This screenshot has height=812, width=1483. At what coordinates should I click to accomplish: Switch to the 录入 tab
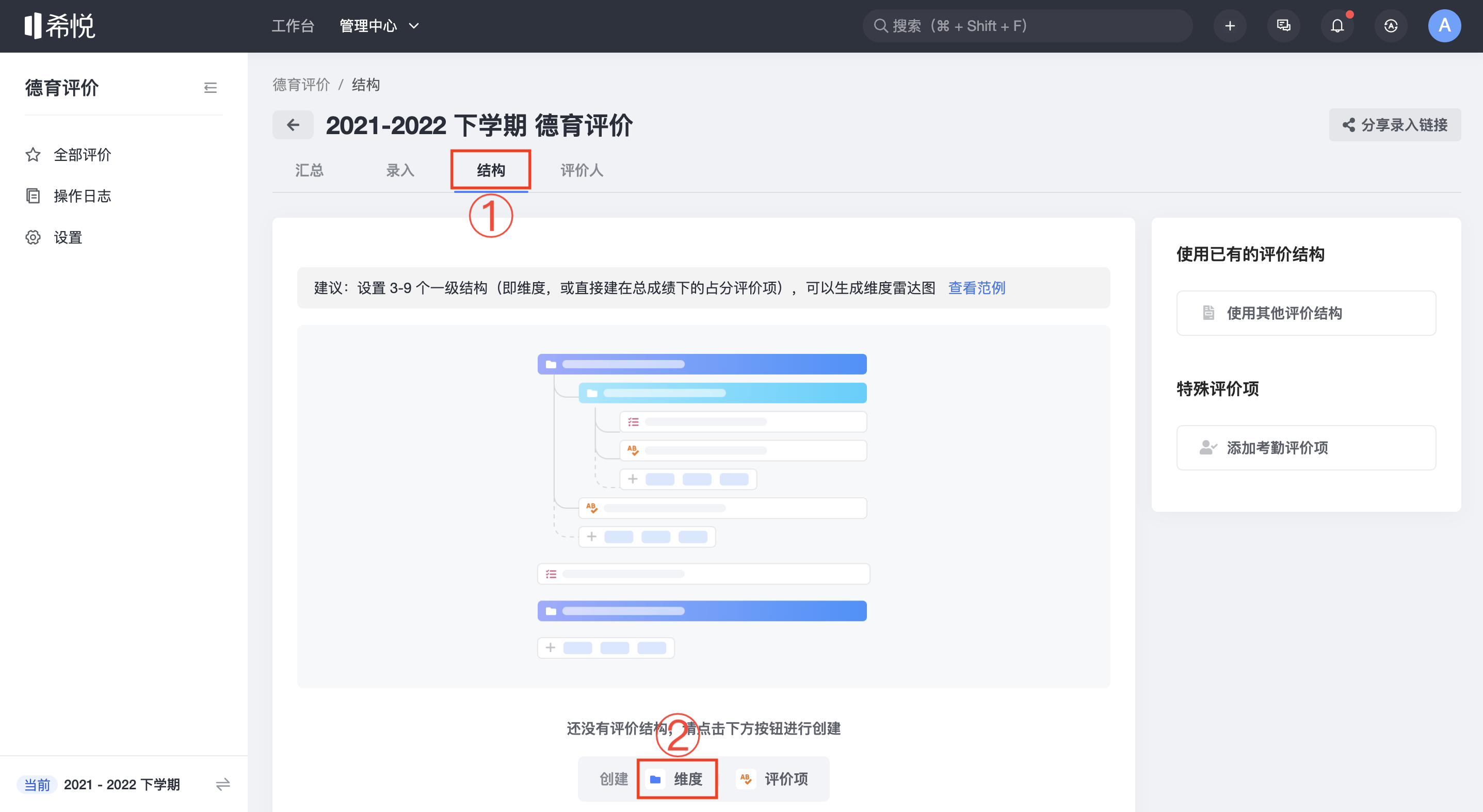399,170
